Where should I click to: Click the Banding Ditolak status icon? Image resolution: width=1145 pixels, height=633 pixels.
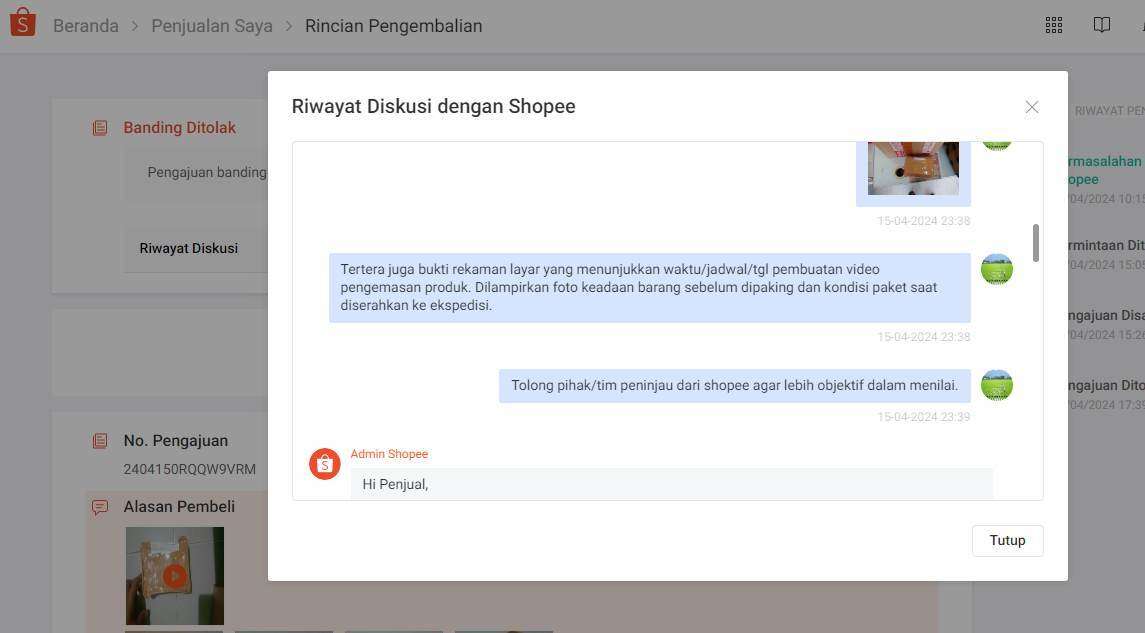point(100,128)
